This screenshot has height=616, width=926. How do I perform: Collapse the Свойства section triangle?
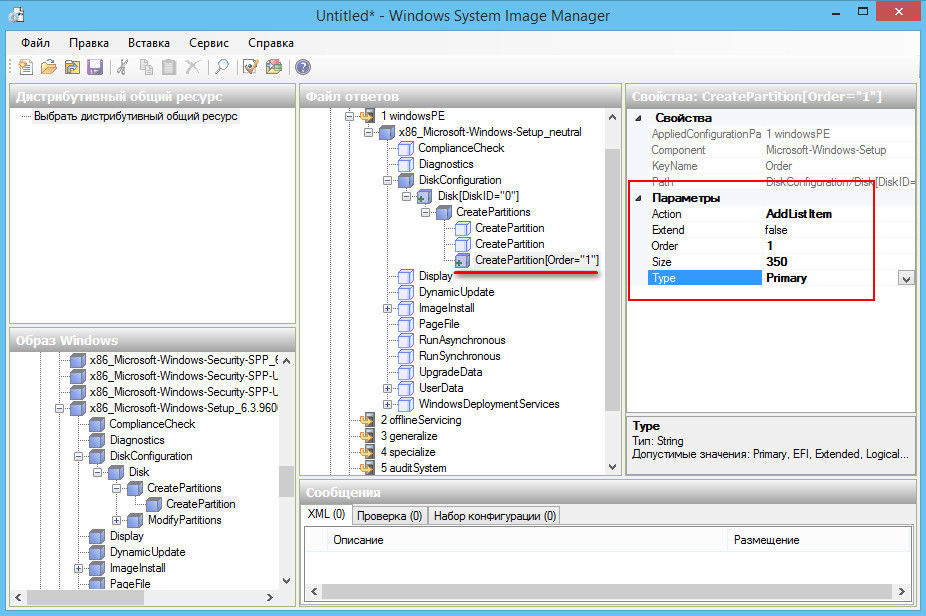click(x=638, y=118)
